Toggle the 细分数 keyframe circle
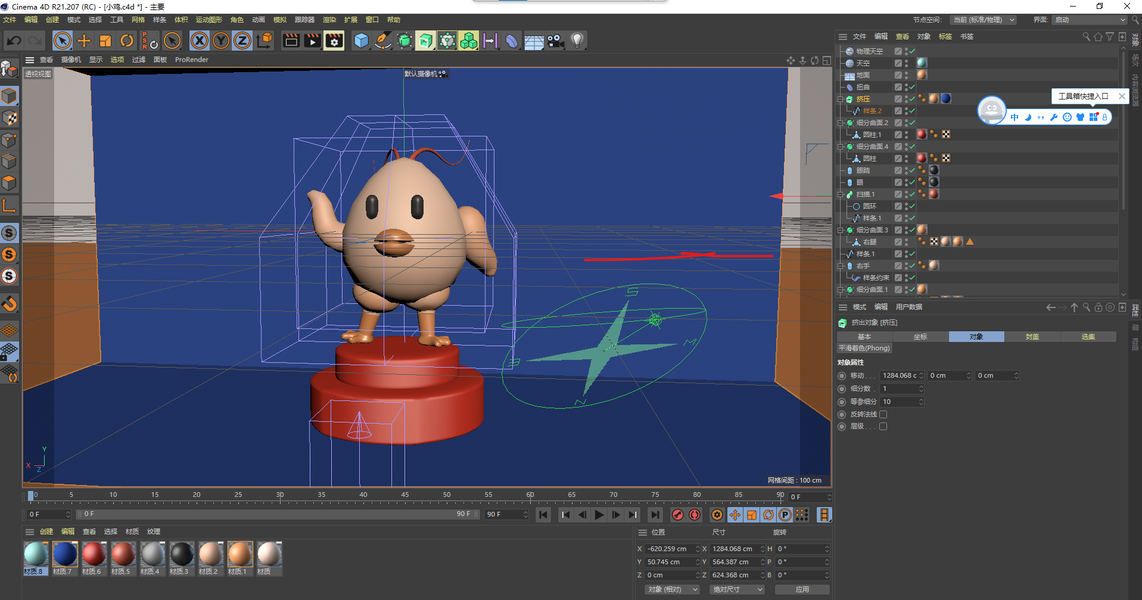 (x=842, y=389)
